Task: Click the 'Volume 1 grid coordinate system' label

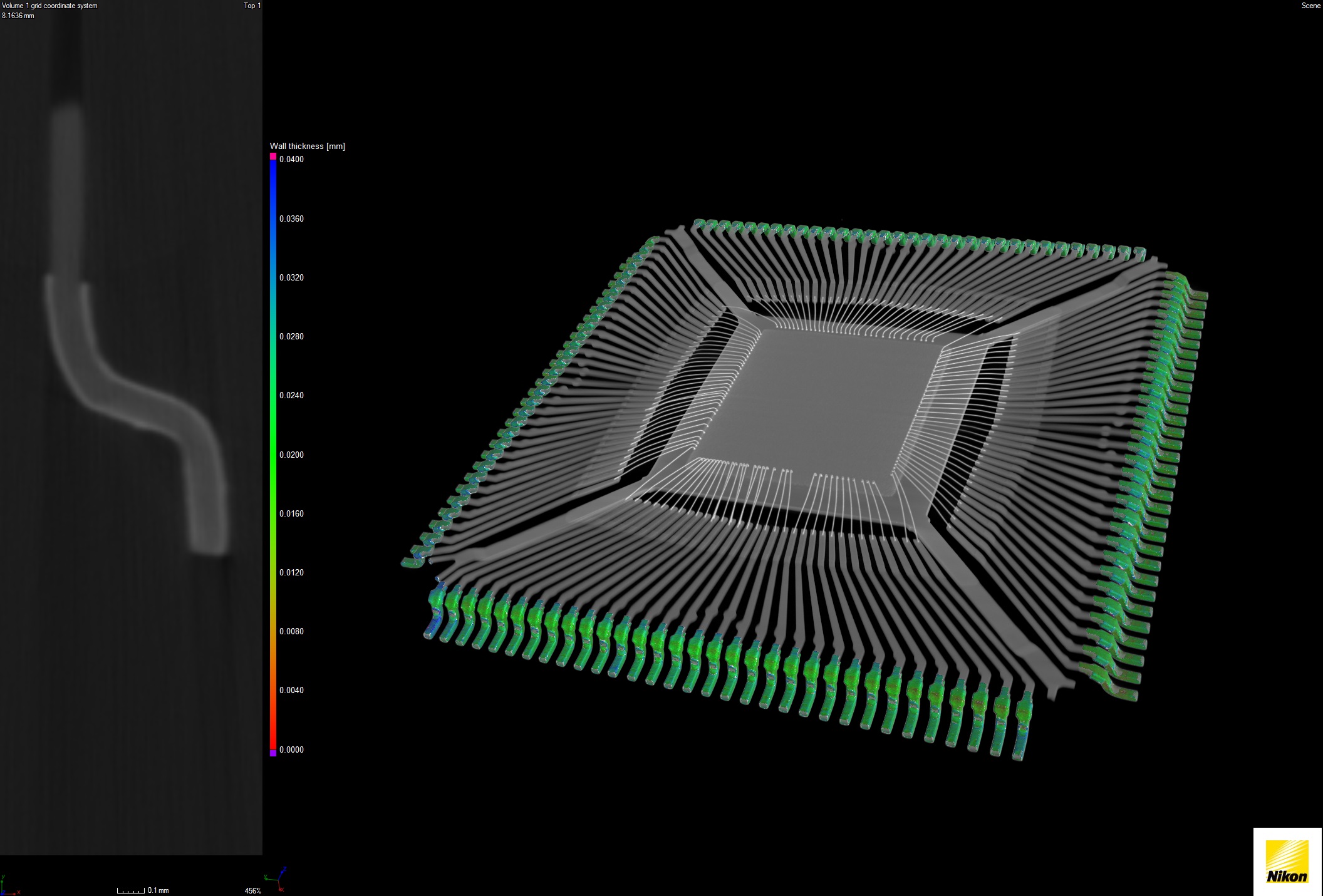Action: 49,6
